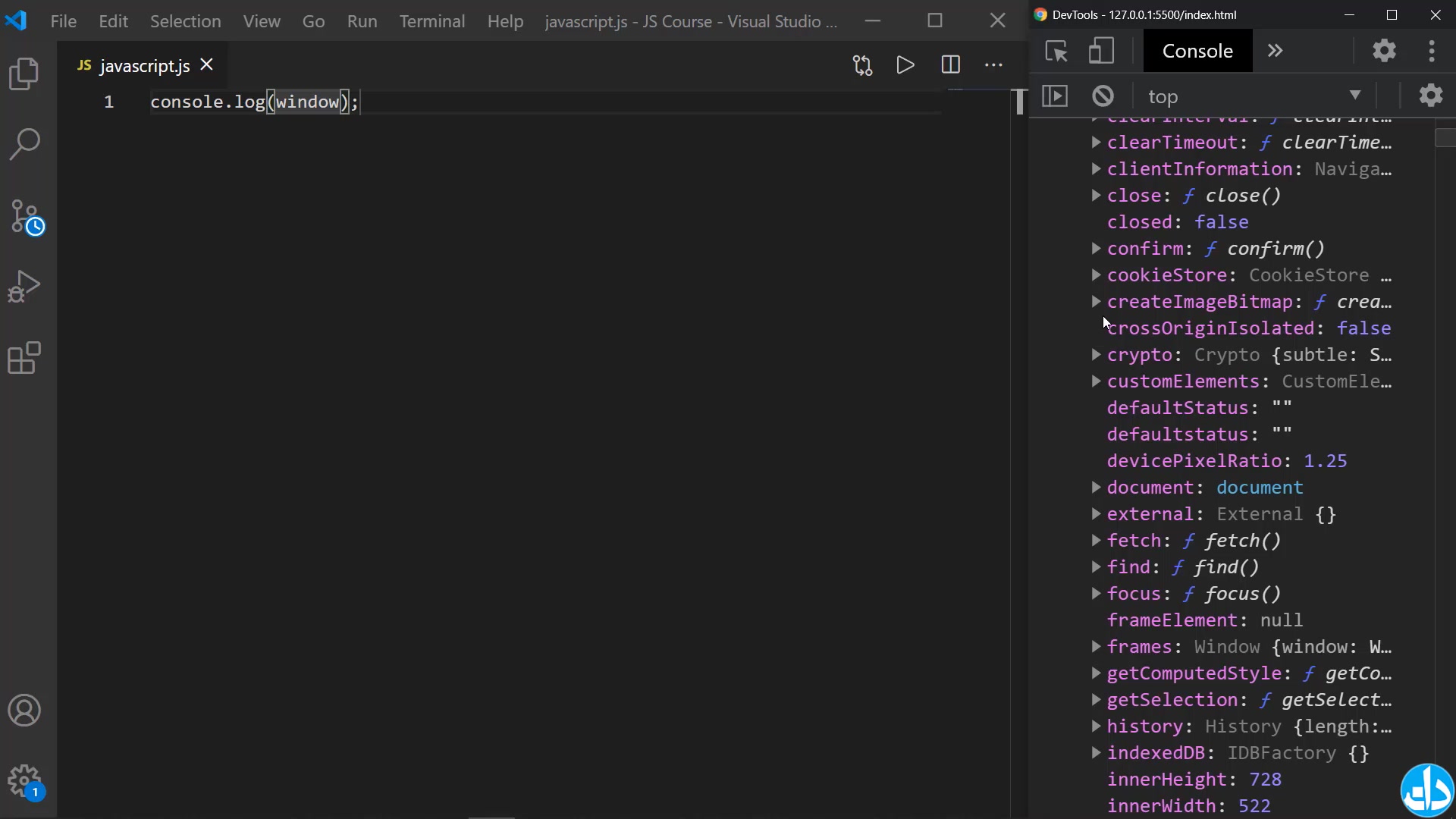Click the 'closed: false' row
Screen dimensions: 1456x819
pyautogui.click(x=1178, y=222)
